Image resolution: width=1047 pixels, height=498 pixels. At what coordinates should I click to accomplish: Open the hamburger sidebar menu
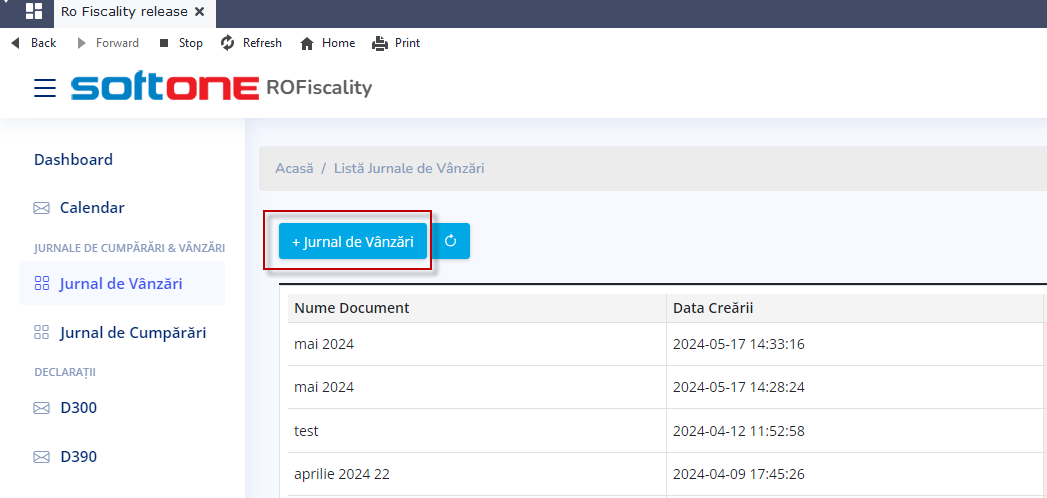click(45, 88)
